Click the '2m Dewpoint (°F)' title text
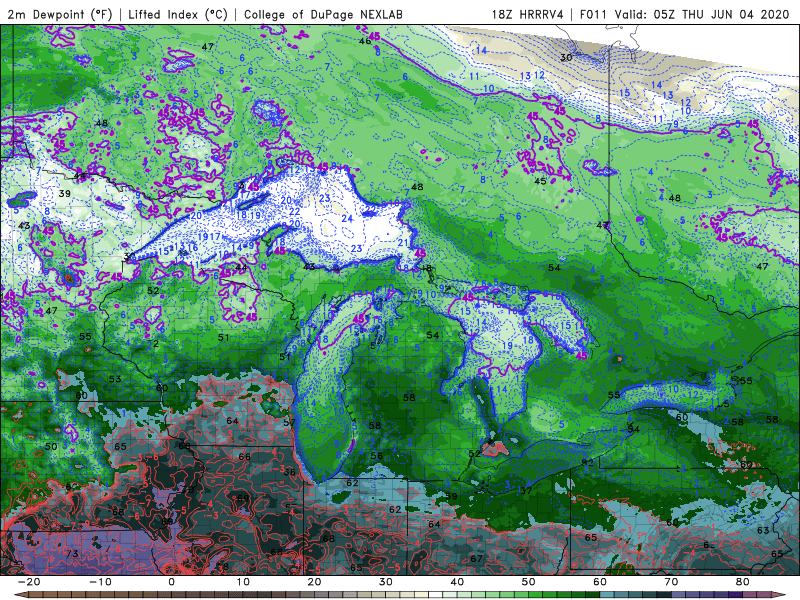The width and height of the screenshot is (800, 600). [60, 14]
